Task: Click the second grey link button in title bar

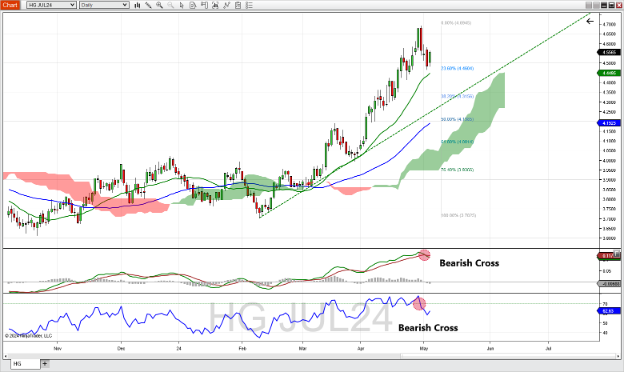Action: [x=596, y=5]
